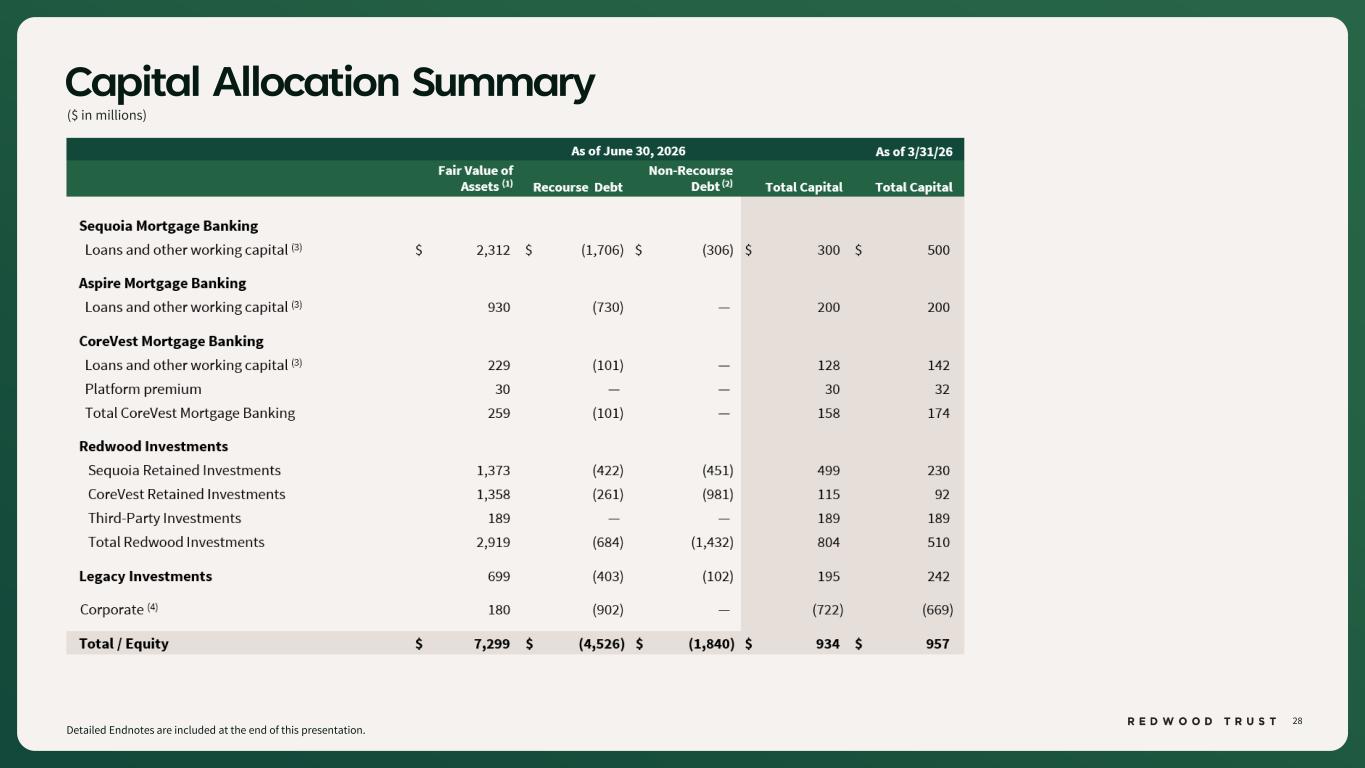This screenshot has height=768, width=1365.
Task: Select the CoreVest Retained prior-quarter value "92"
Action: tap(942, 494)
